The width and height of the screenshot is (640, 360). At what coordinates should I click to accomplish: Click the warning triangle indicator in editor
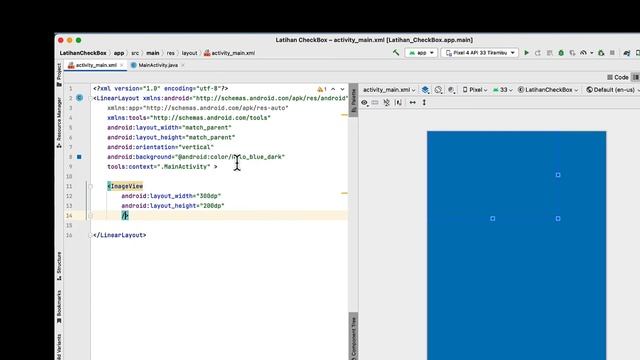click(320, 89)
